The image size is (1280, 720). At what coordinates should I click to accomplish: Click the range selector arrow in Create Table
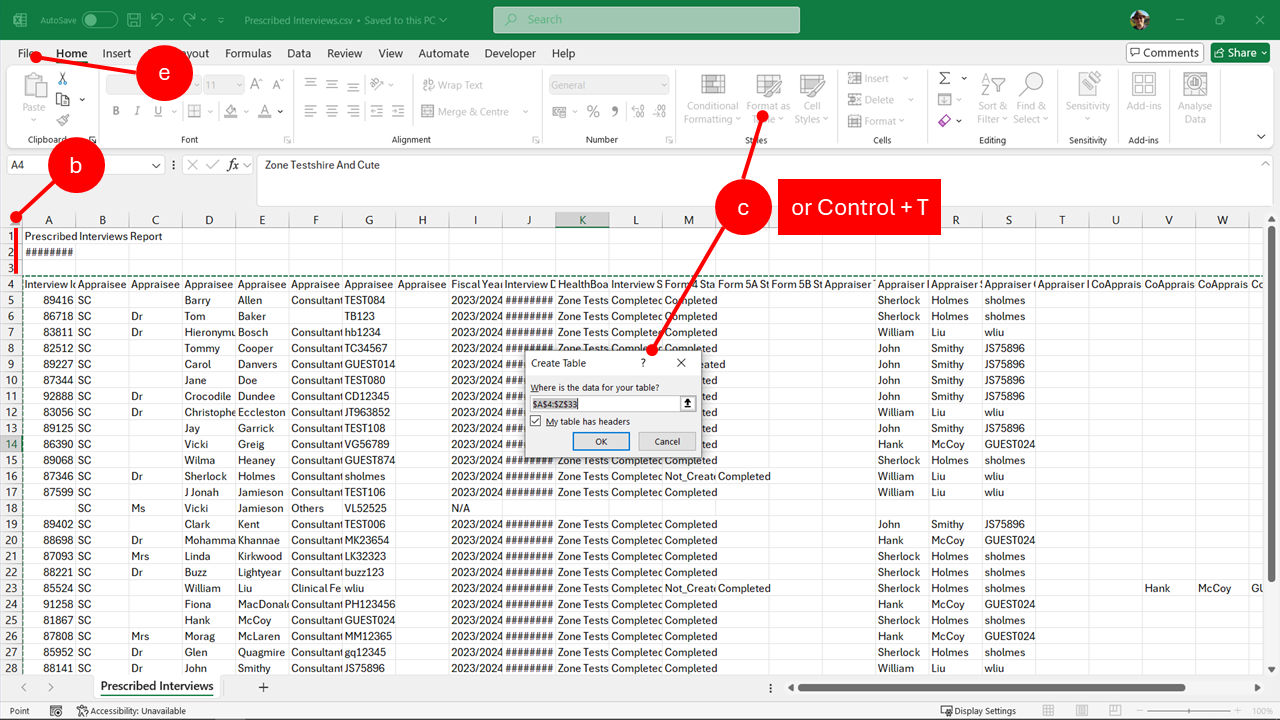tap(688, 404)
